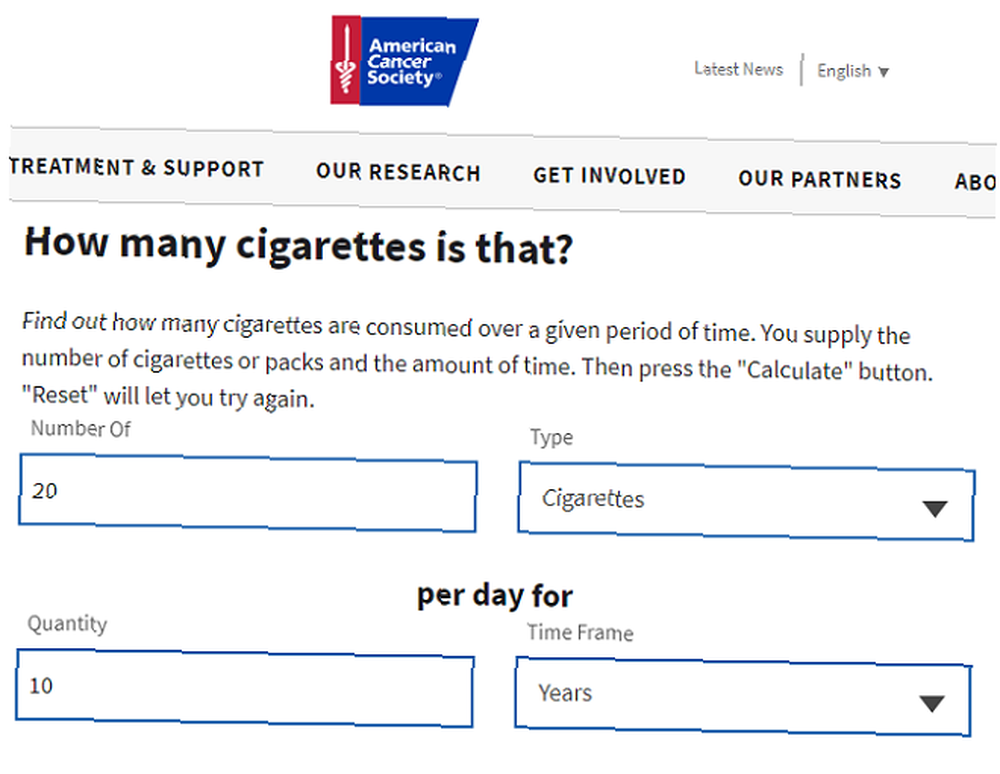Expand the English language selector
Screen dimensions: 1000x774
click(x=853, y=71)
